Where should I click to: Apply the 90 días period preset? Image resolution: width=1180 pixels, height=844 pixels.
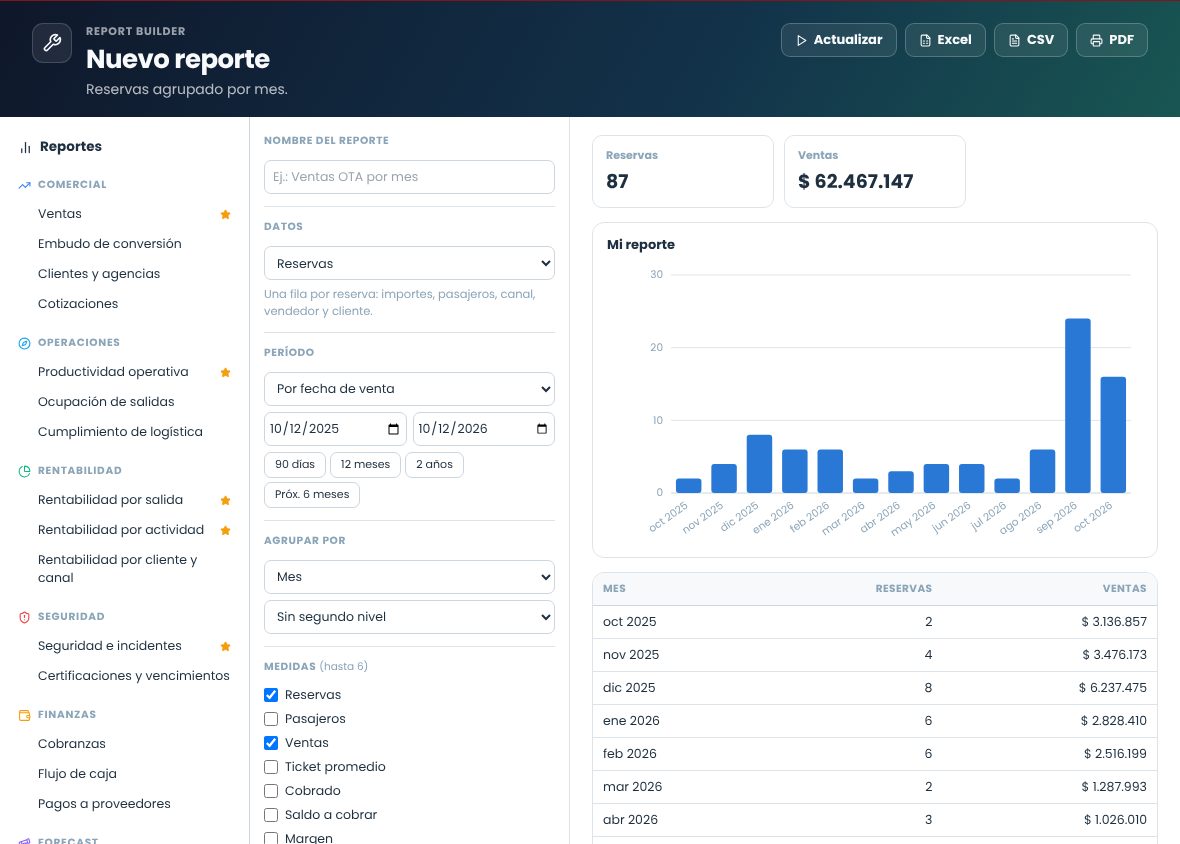pyautogui.click(x=295, y=465)
